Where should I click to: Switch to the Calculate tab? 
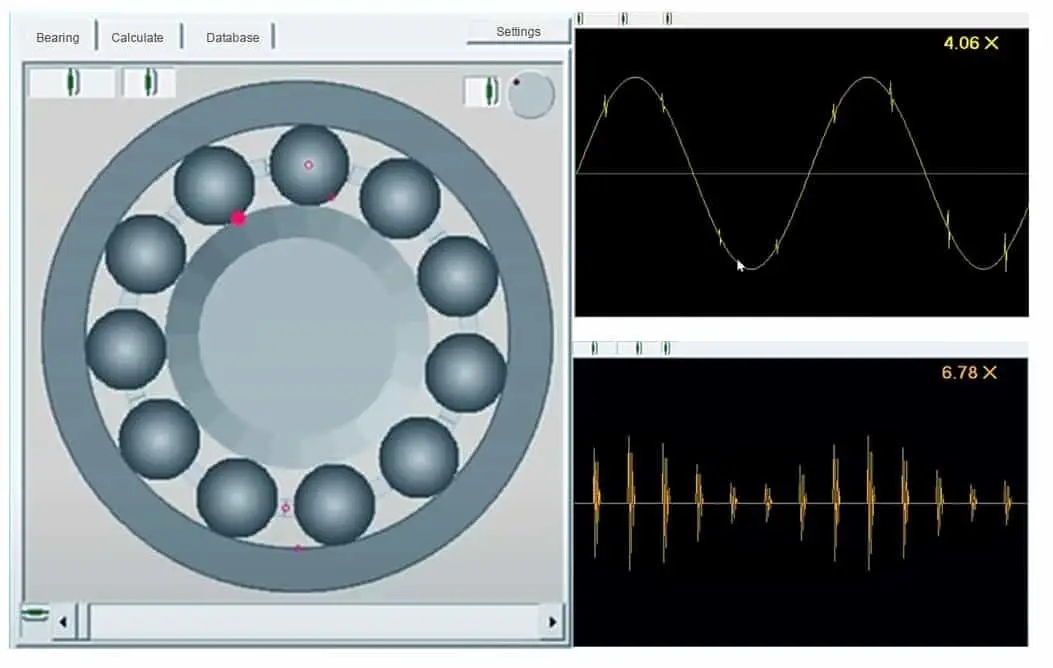pos(137,37)
